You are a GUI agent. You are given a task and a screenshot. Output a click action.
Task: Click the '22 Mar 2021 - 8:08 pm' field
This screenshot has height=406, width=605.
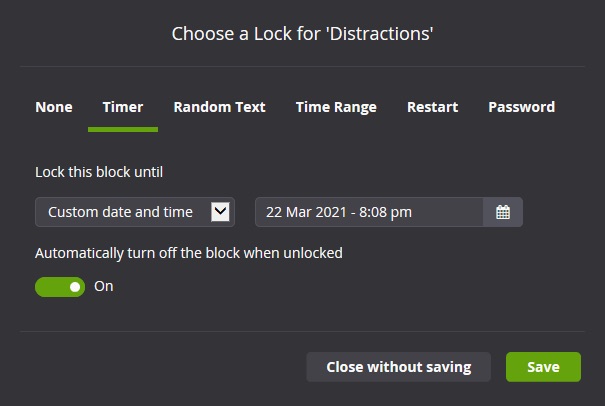point(368,212)
